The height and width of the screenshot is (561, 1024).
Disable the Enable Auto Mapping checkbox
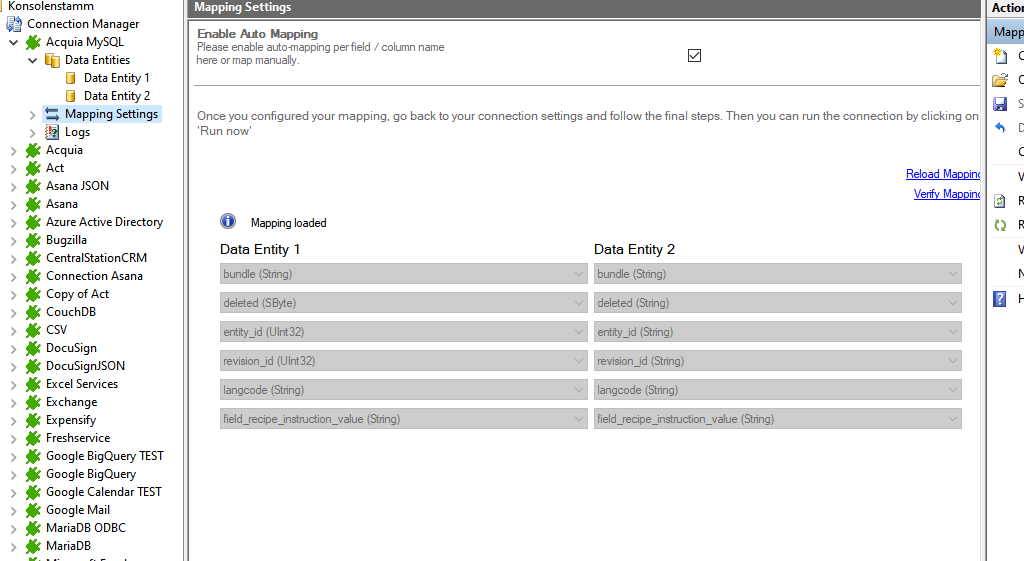[x=694, y=56]
